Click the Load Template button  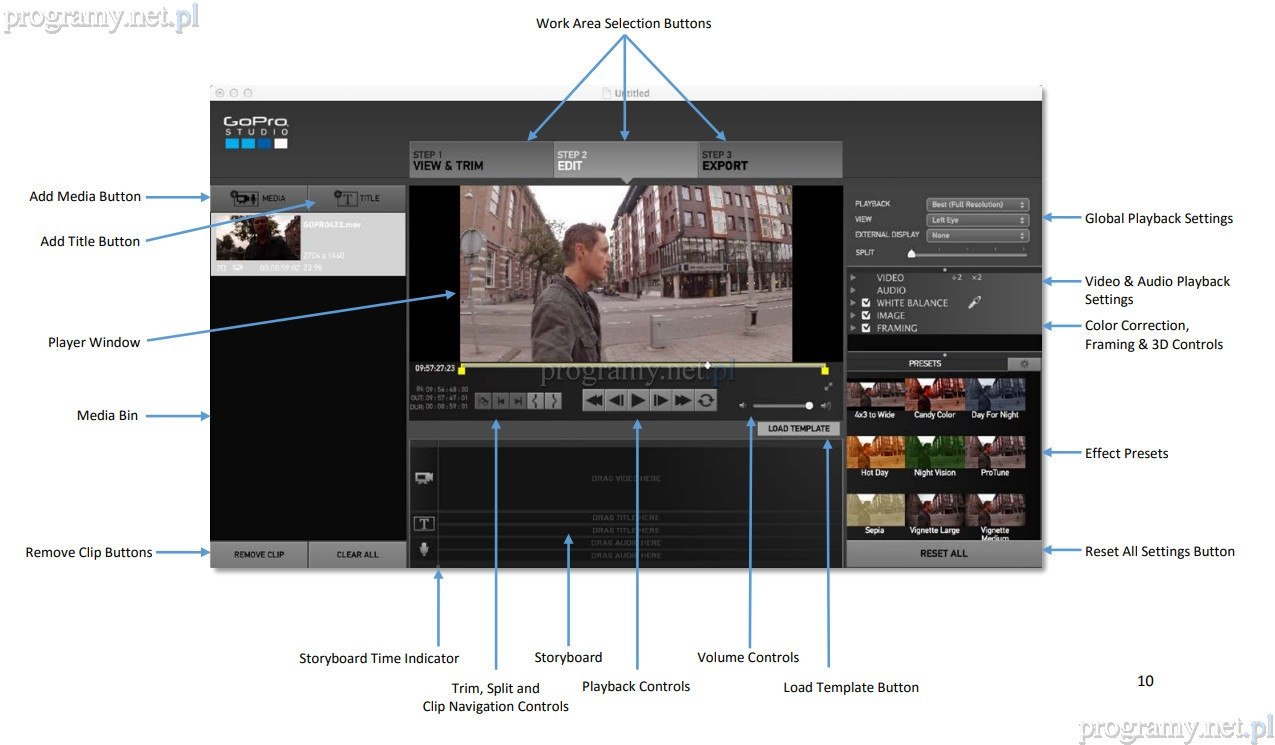[x=798, y=429]
